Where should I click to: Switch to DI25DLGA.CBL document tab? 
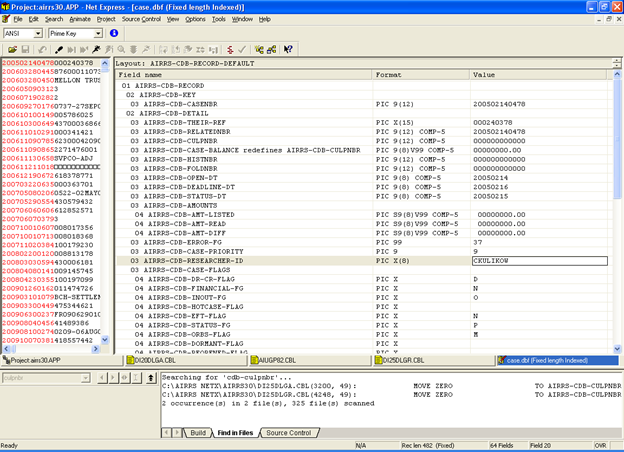click(x=157, y=360)
